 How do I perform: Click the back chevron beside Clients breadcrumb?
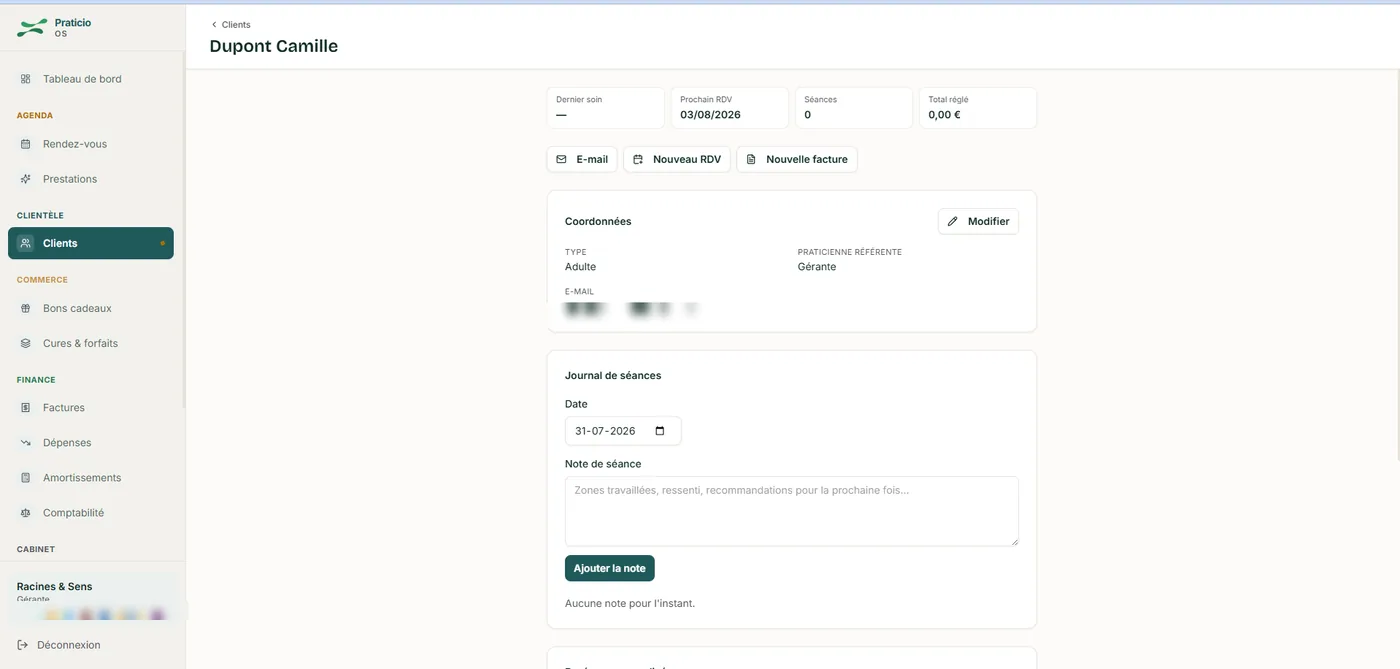[x=213, y=24]
